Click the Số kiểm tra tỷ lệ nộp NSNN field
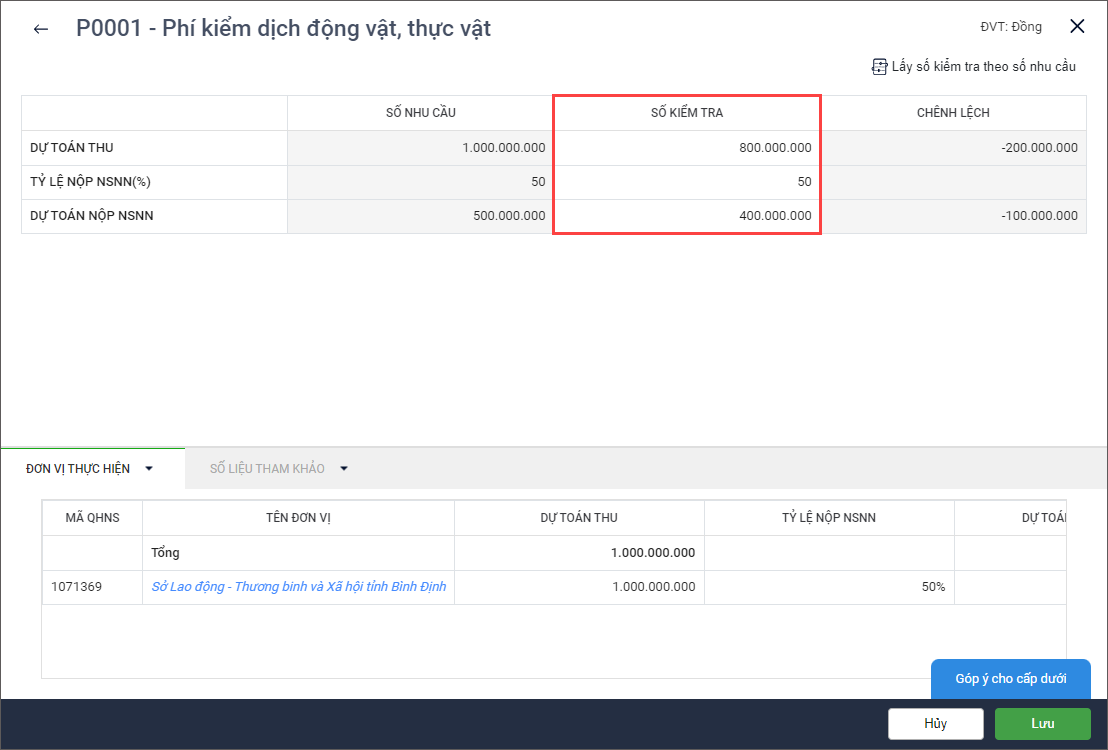The image size is (1108, 750). pos(687,182)
